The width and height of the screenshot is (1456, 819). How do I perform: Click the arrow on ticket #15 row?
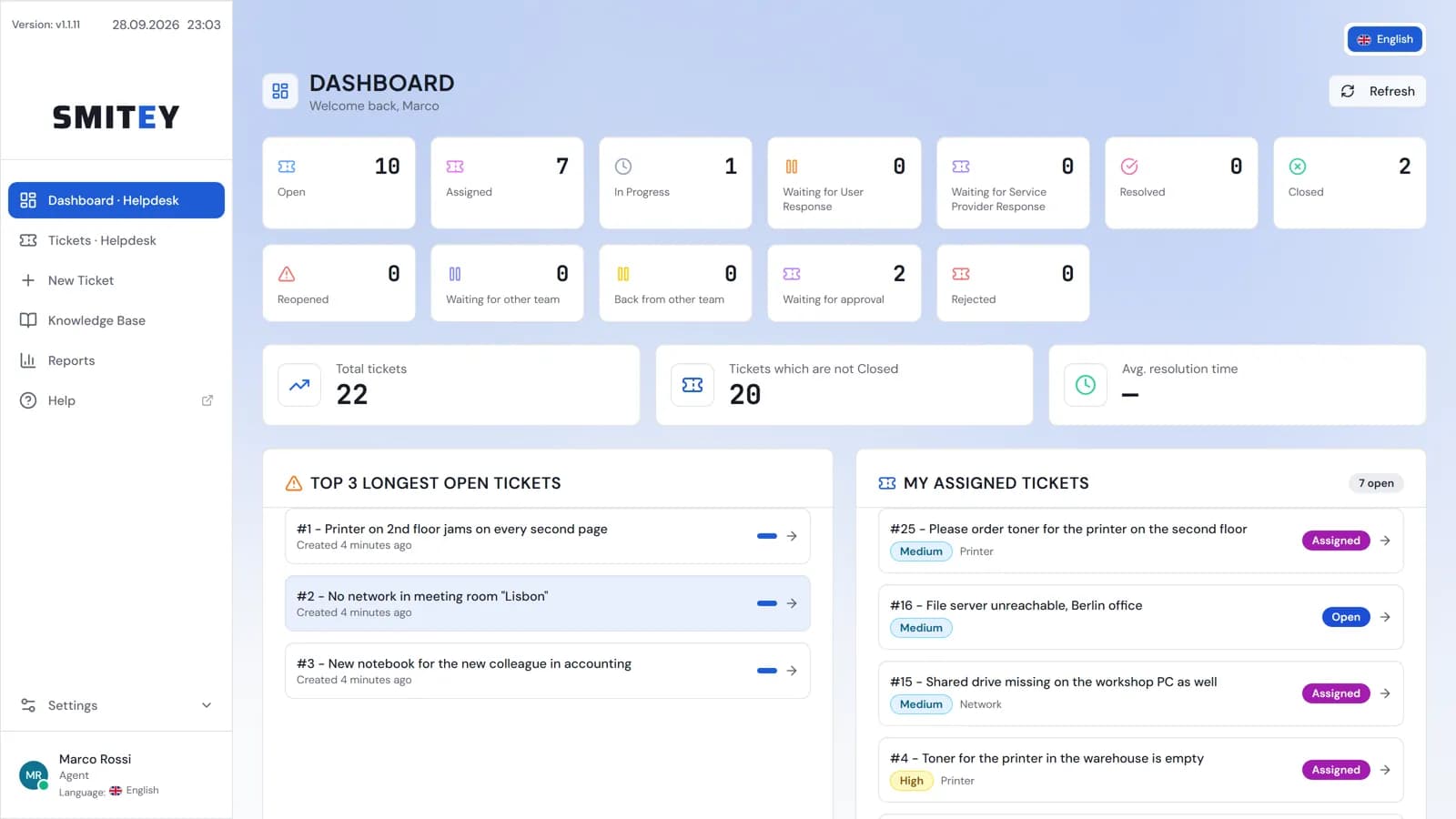[x=1385, y=693]
